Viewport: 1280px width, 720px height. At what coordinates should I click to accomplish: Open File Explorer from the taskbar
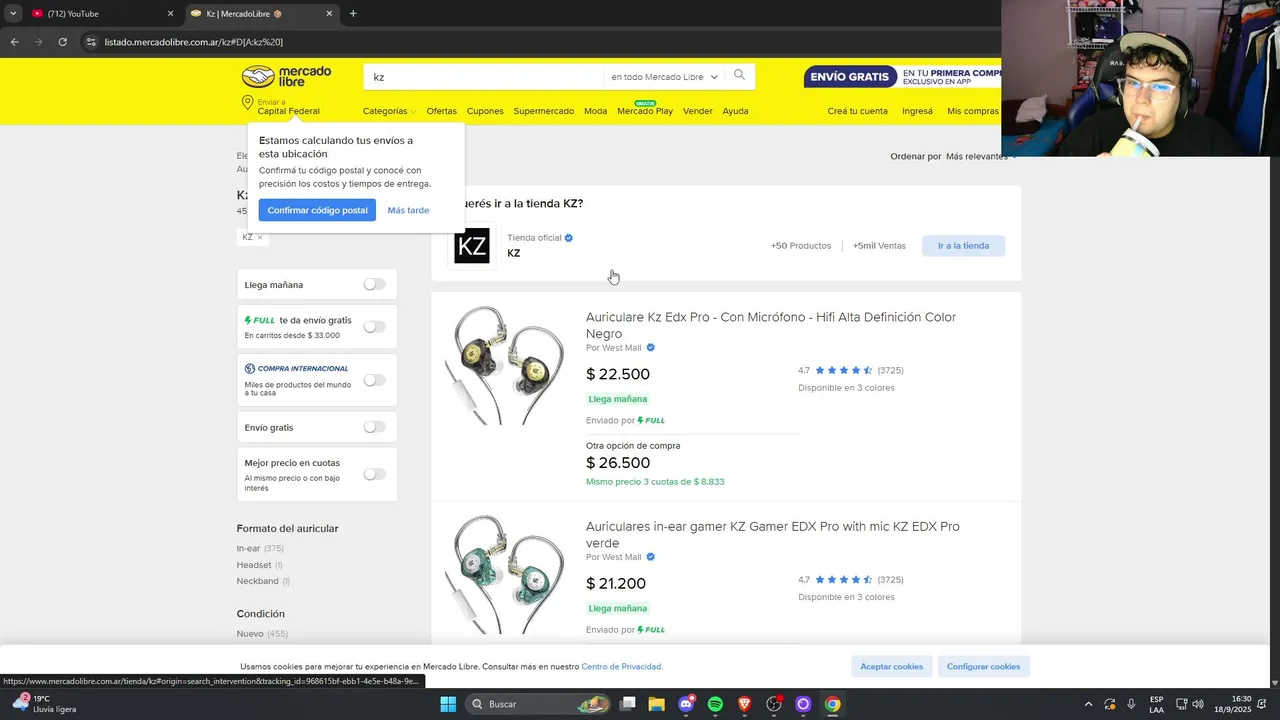tap(656, 704)
